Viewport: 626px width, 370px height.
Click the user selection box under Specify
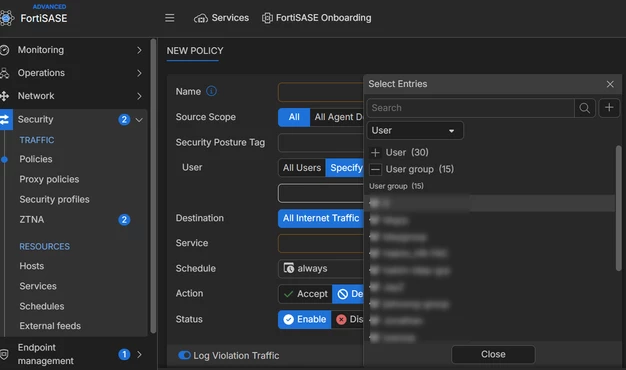[321, 193]
